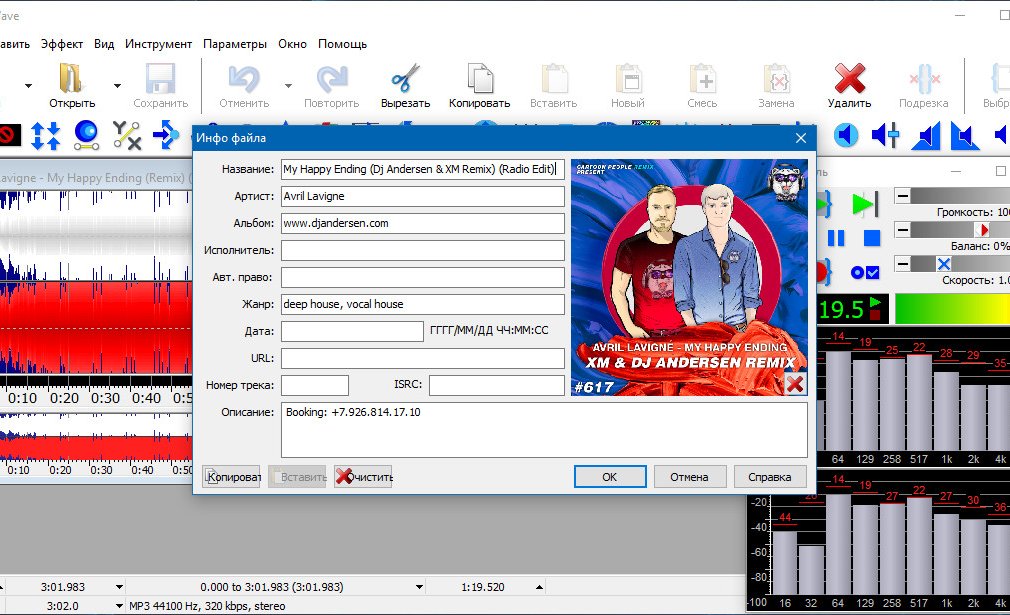Click the Вставить clipboard toolbar icon

tap(554, 79)
